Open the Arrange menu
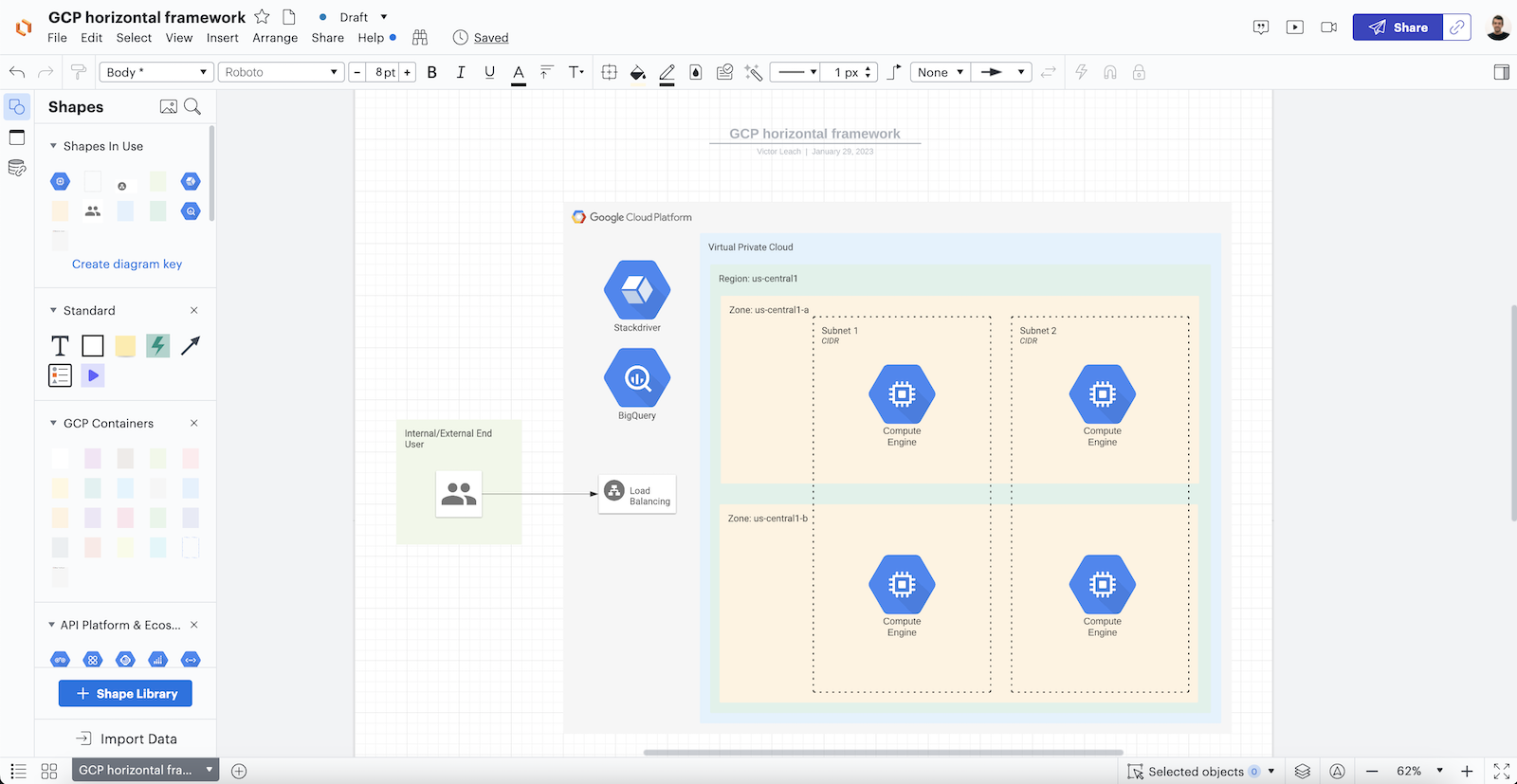 (275, 38)
